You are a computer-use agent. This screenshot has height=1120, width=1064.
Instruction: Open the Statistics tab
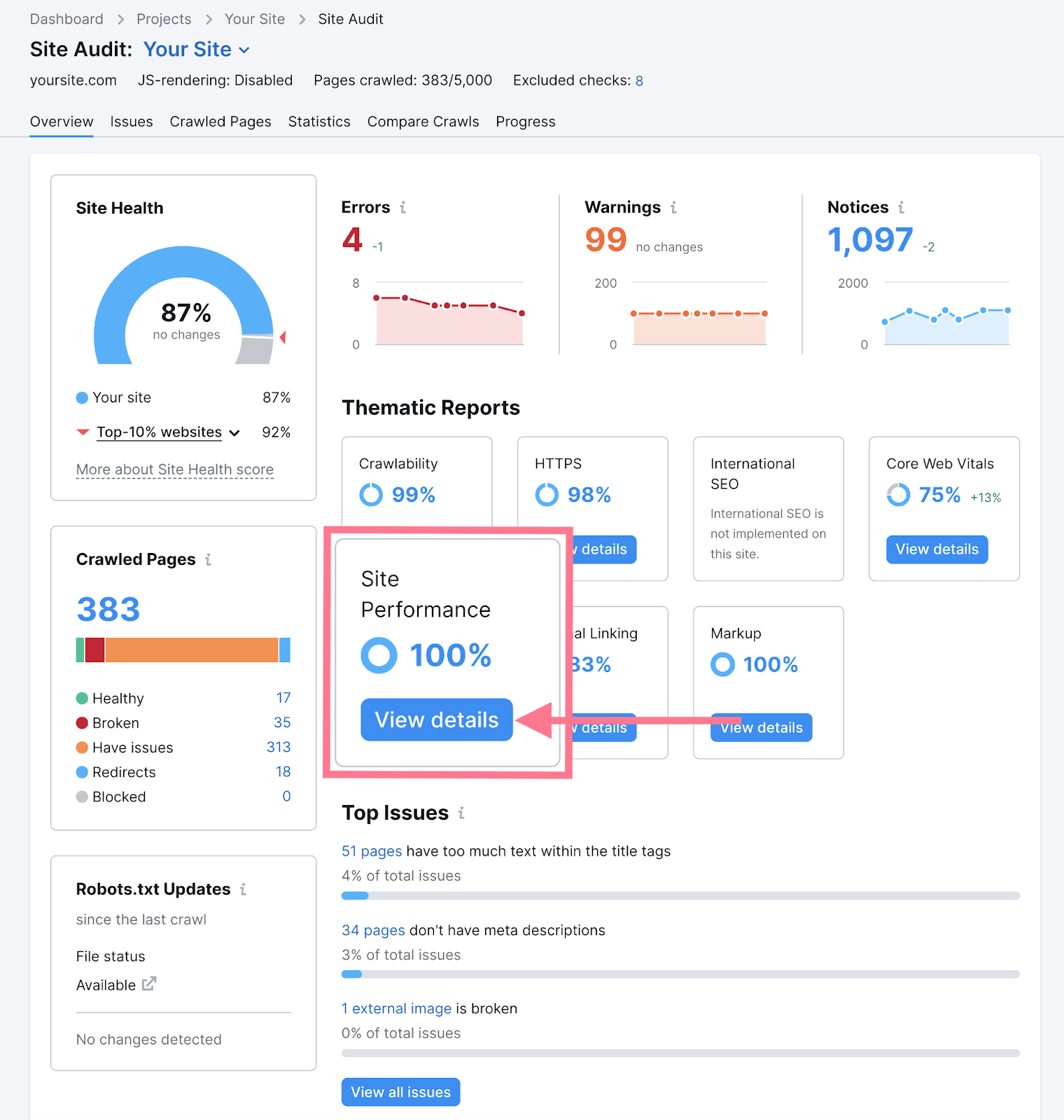click(319, 122)
